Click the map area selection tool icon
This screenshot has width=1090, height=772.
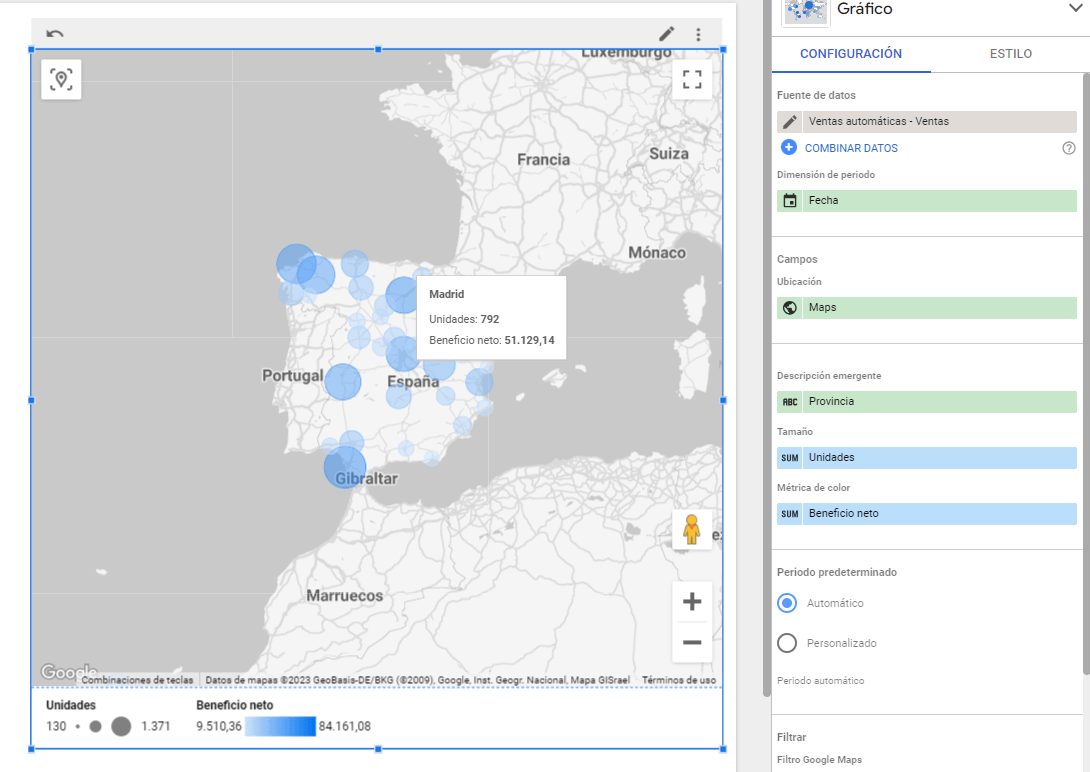pyautogui.click(x=62, y=80)
